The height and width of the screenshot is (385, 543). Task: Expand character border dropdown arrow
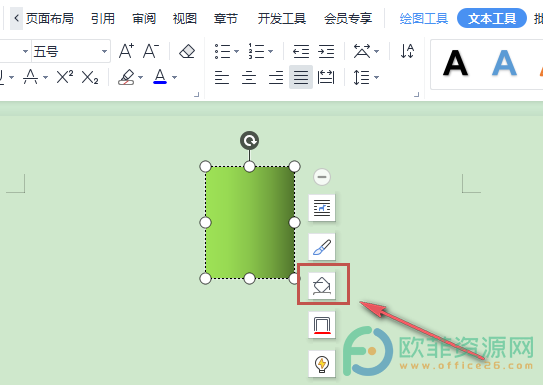[x=45, y=77]
